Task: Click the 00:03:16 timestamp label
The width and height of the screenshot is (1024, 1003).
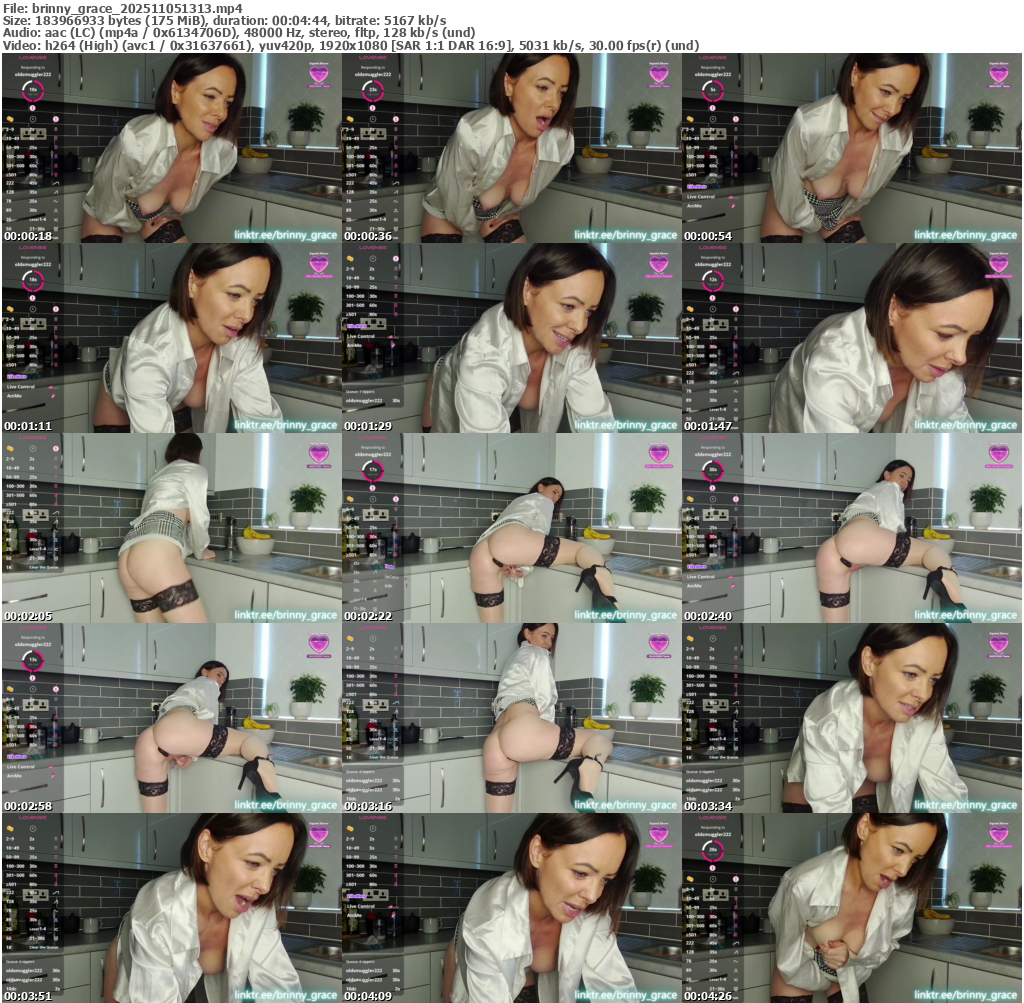Action: tap(366, 806)
